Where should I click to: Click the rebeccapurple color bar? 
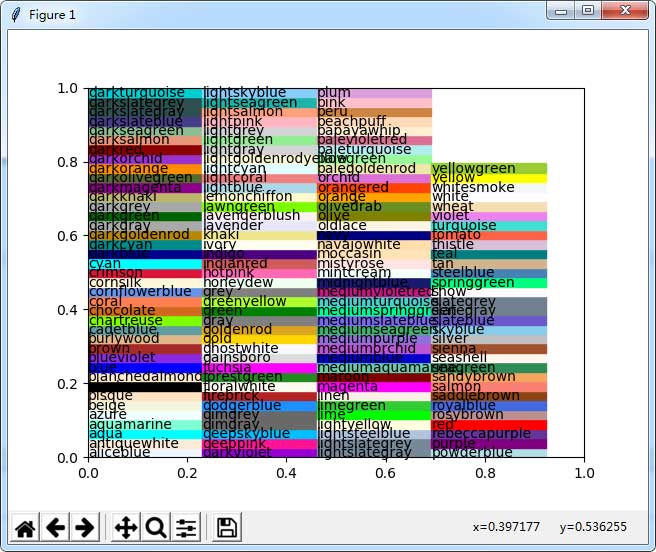click(489, 434)
